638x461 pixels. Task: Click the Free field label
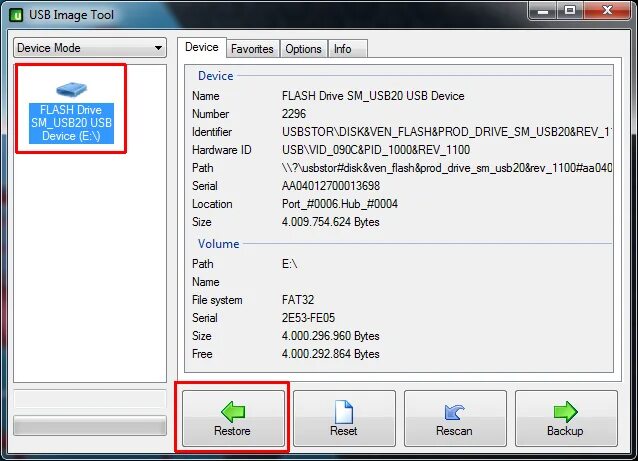tap(202, 354)
